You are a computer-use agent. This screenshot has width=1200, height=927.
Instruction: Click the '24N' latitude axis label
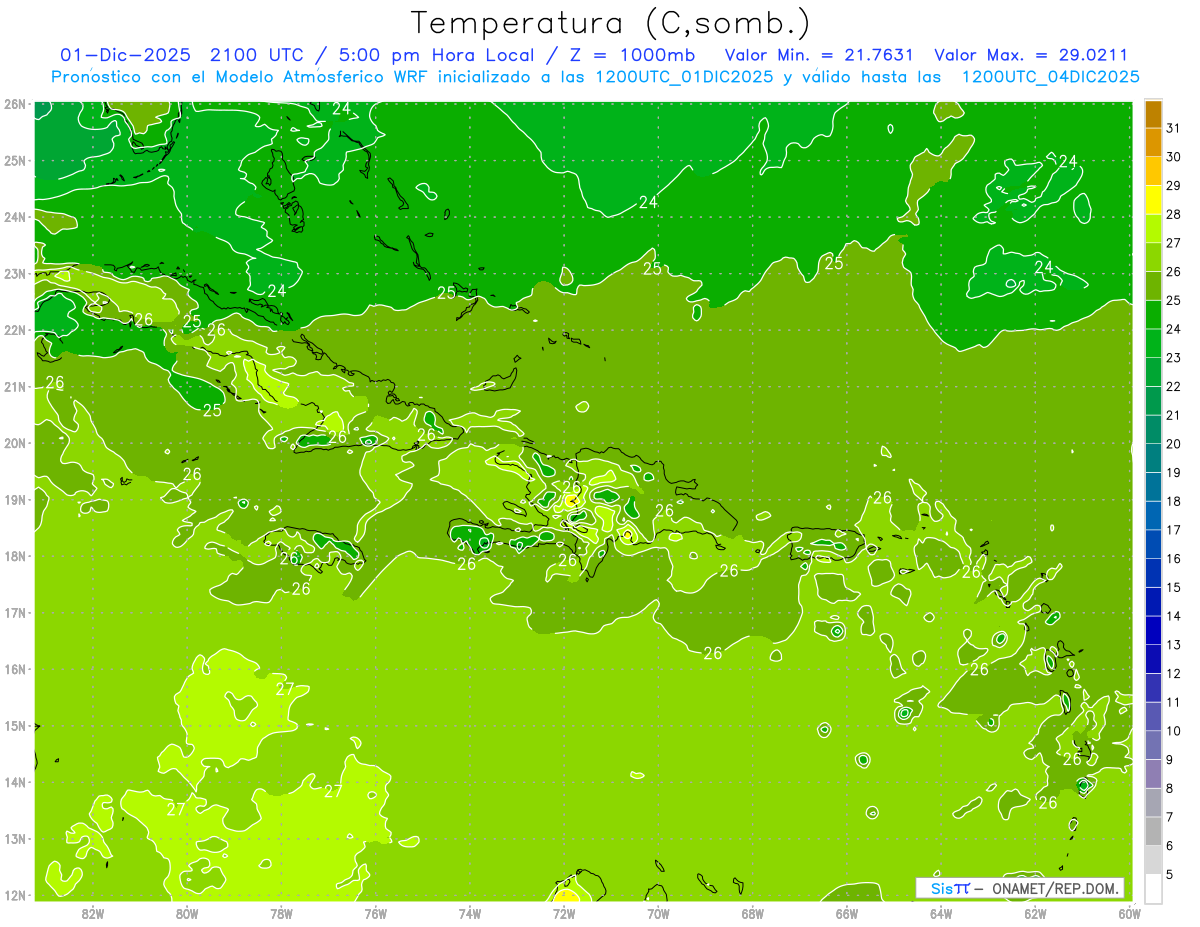(x=14, y=217)
